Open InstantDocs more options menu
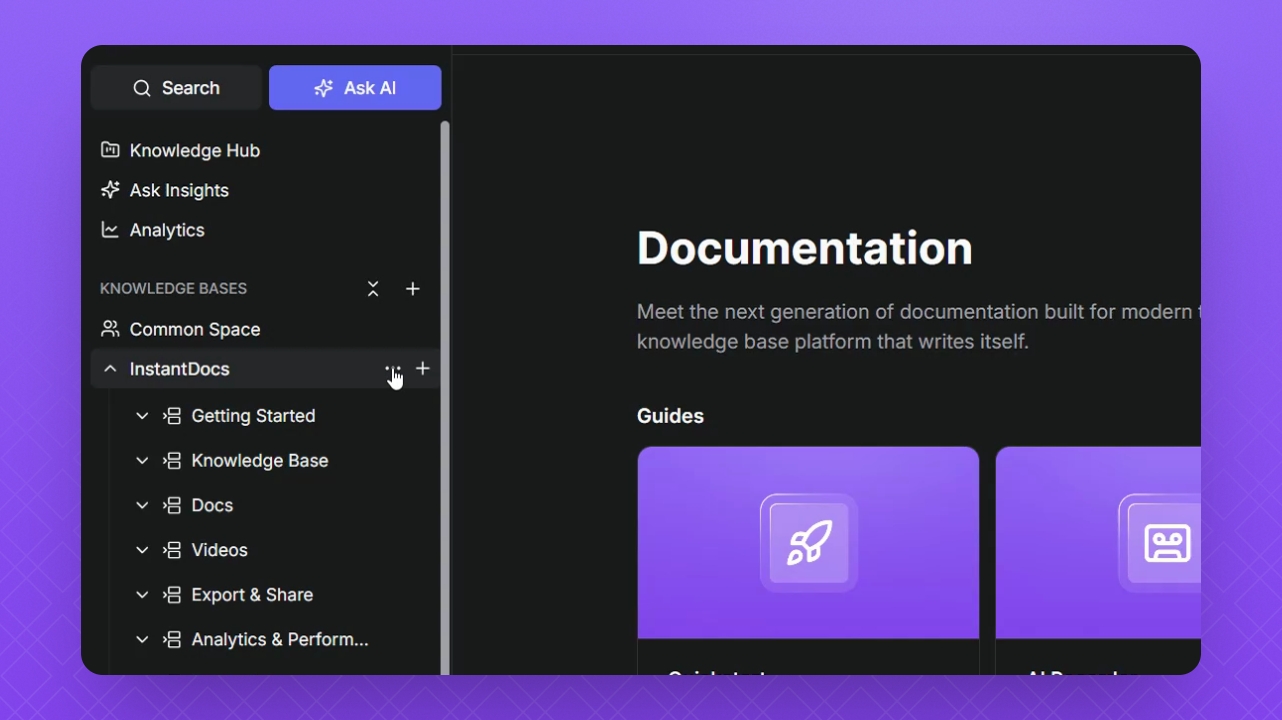1282x720 pixels. pos(393,369)
